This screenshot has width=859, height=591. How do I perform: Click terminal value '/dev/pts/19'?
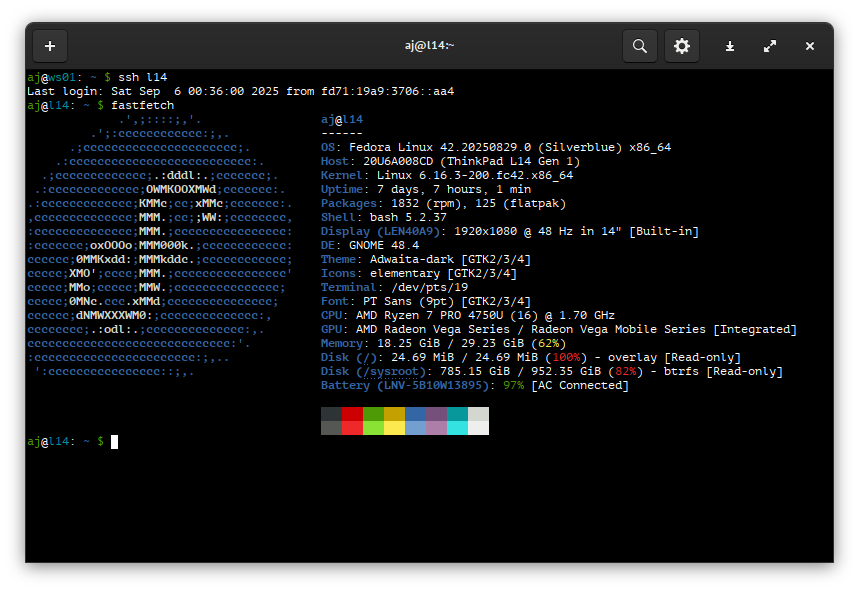430,288
